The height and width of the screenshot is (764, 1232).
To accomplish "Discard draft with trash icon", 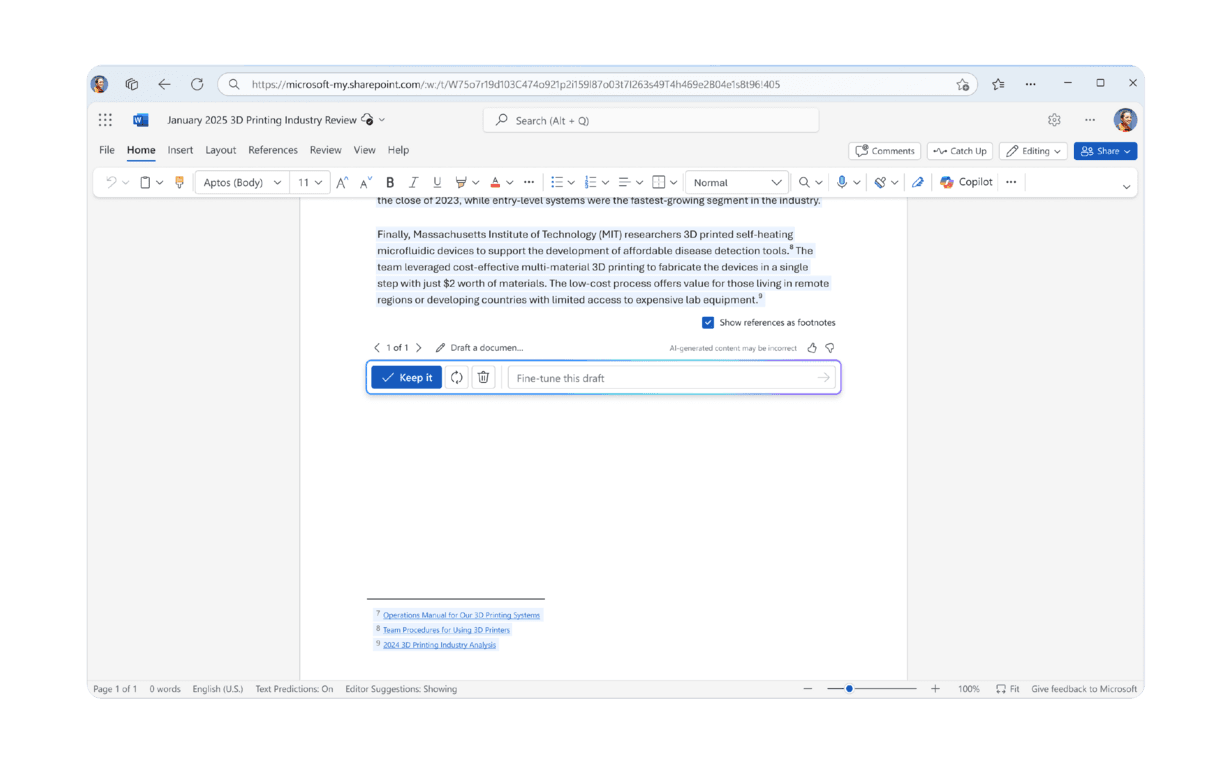I will 484,377.
